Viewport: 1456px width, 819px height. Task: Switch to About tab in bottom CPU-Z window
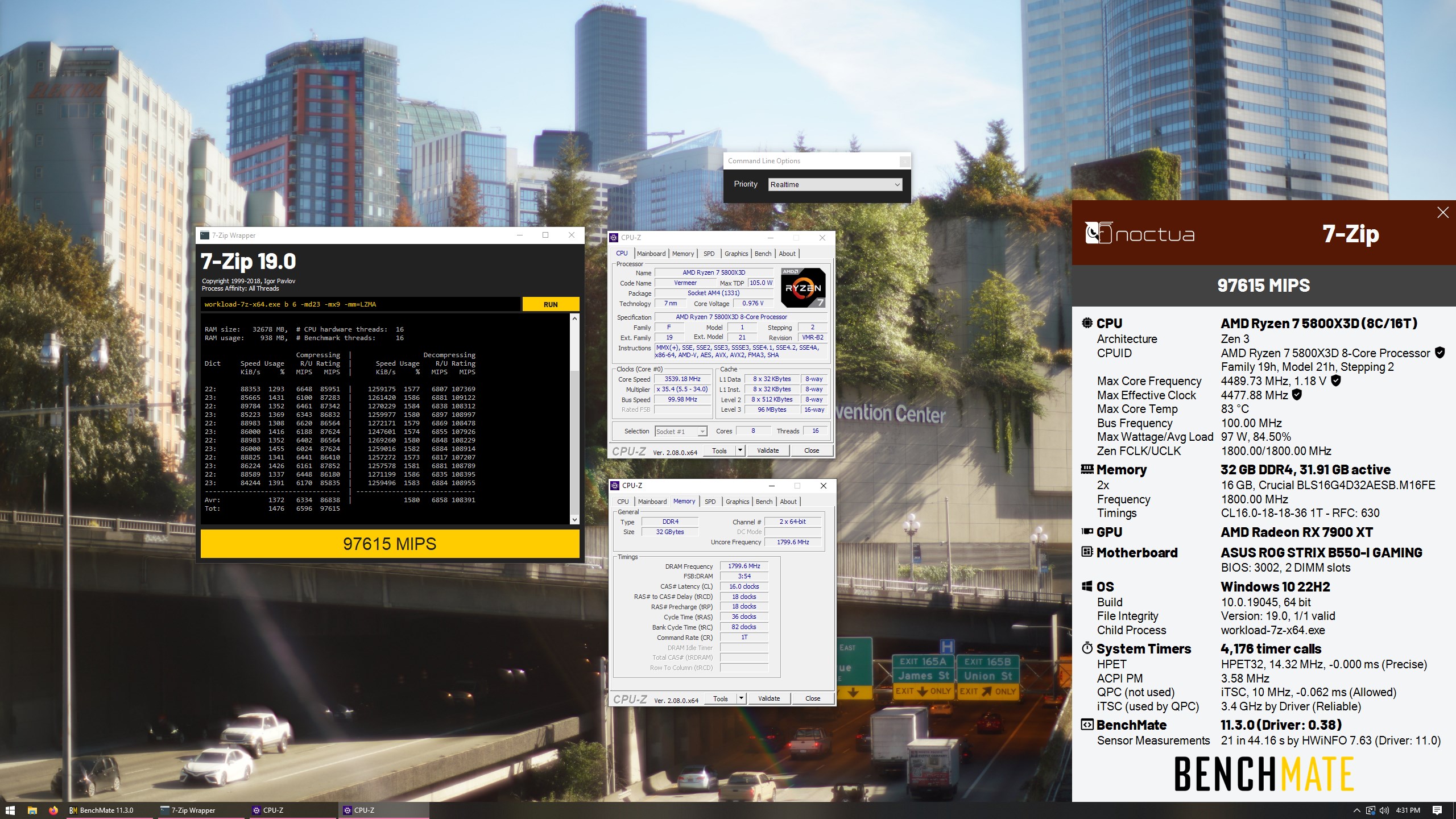point(788,502)
